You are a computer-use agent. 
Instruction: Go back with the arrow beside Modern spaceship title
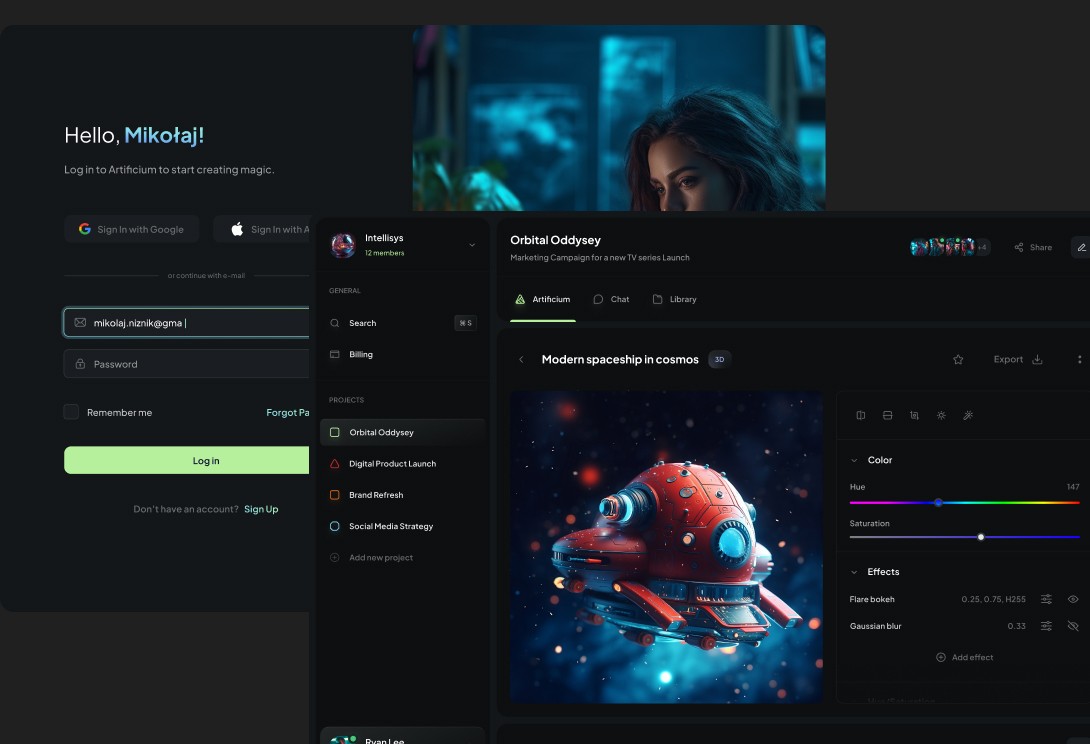coord(521,359)
